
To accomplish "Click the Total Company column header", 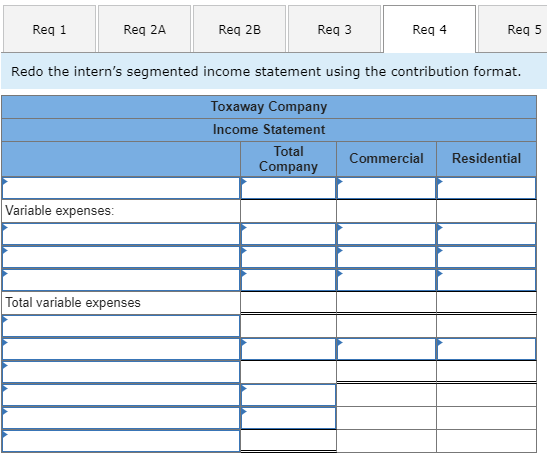I will [289, 159].
